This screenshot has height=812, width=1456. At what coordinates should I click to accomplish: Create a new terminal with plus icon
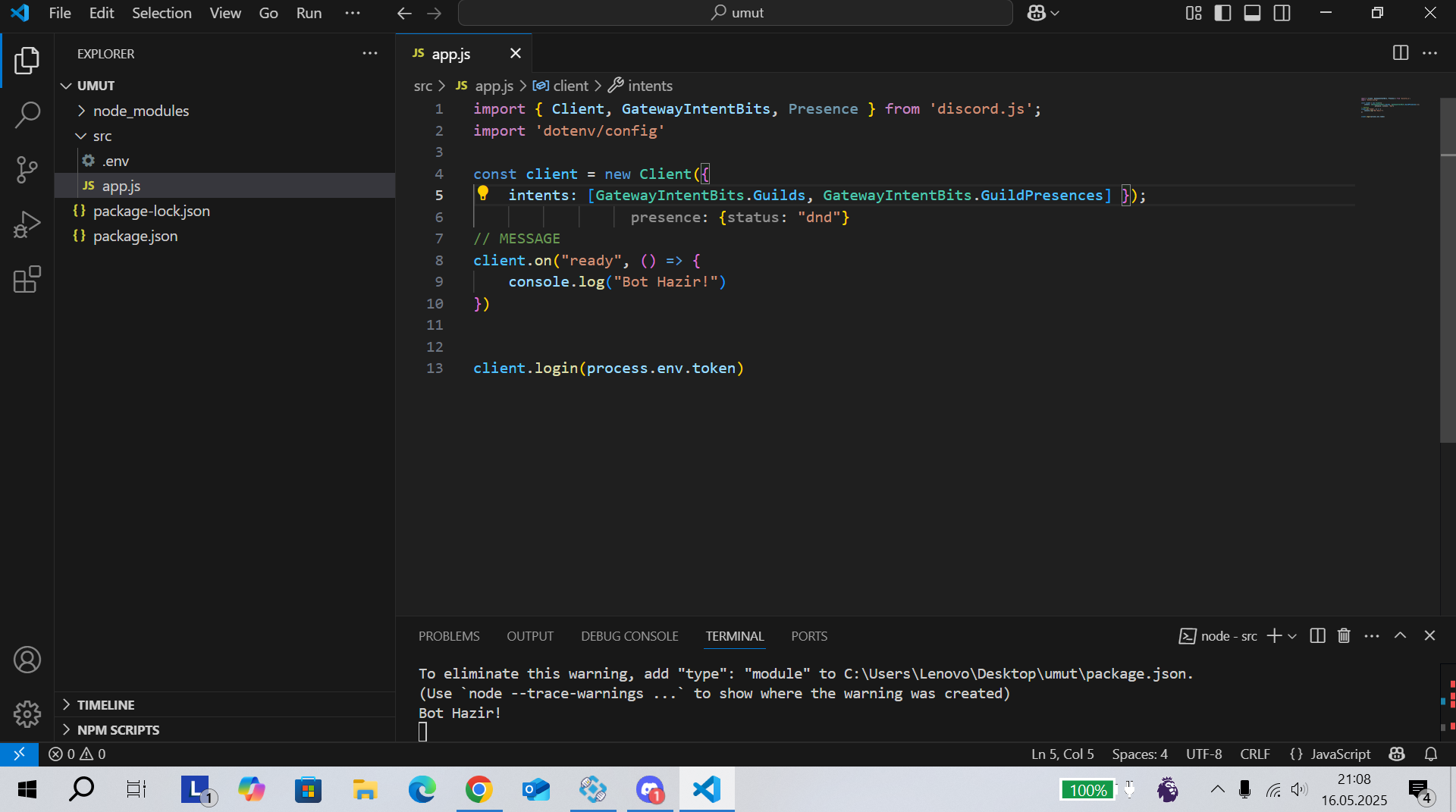pos(1274,635)
